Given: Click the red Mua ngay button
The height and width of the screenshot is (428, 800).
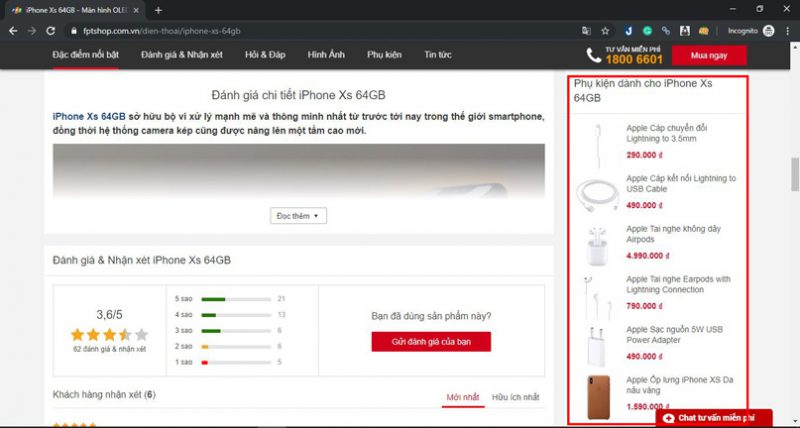Looking at the screenshot, I should tap(709, 56).
